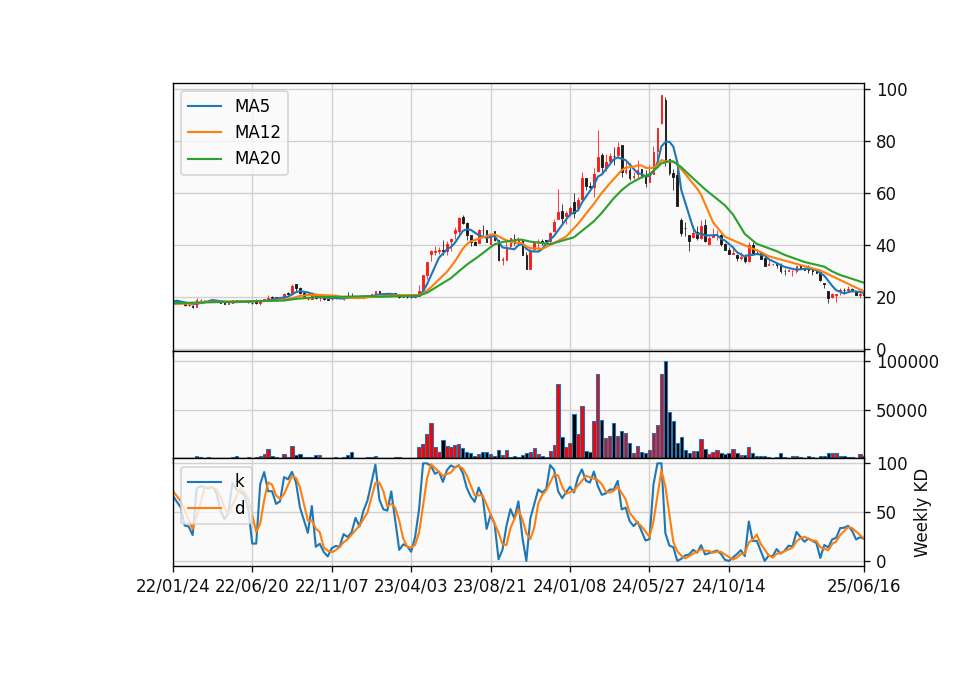This screenshot has width=960, height=690.
Task: Click the 25/06/16 date axis label
Action: coord(864,586)
